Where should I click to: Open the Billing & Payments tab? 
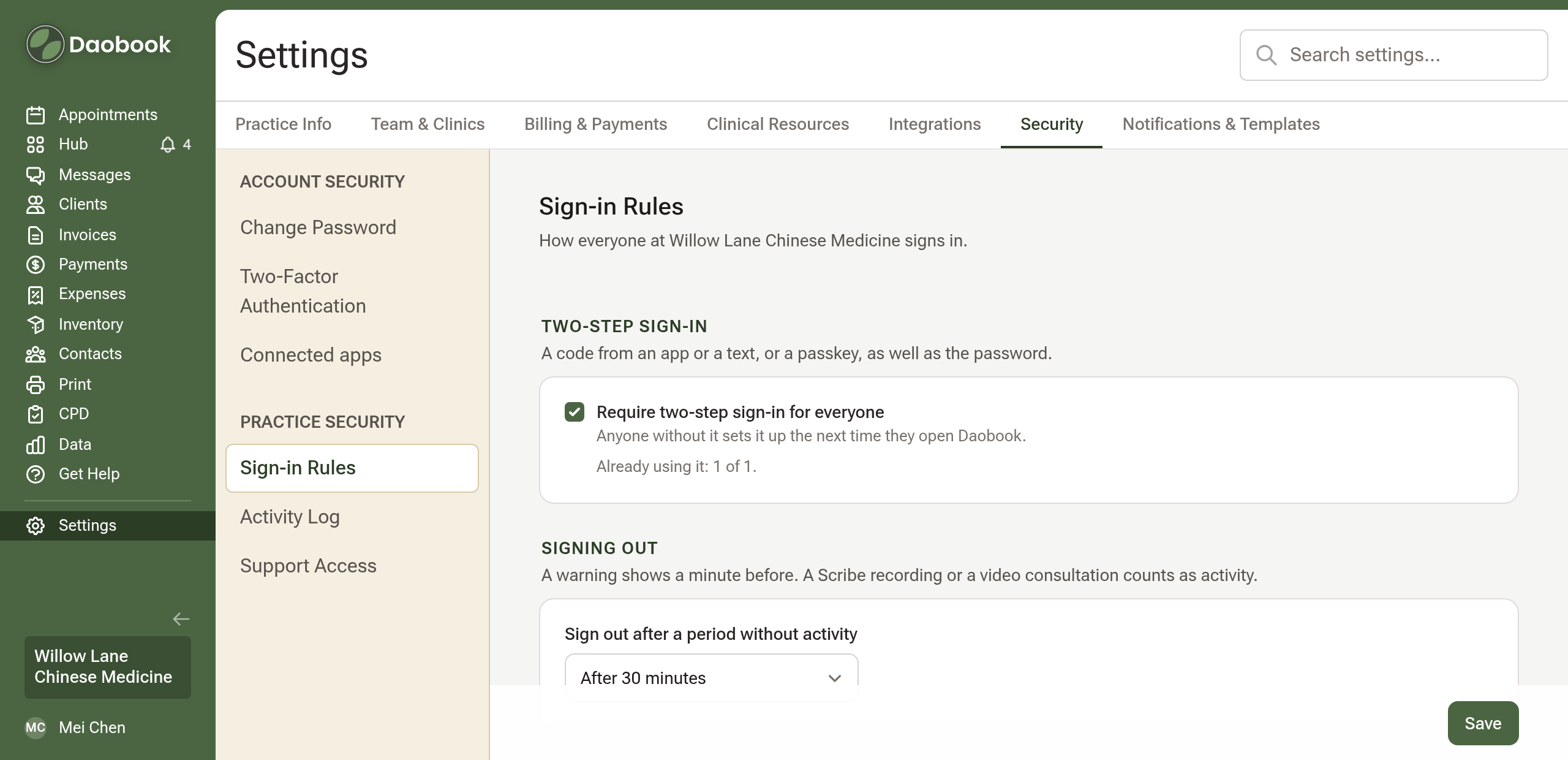(x=595, y=124)
